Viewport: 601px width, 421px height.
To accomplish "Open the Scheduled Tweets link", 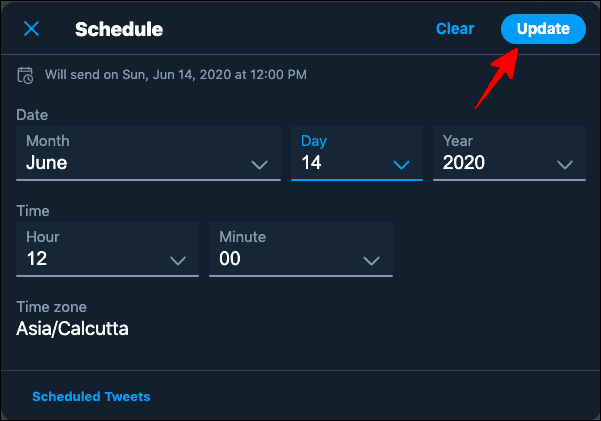I will tap(91, 396).
